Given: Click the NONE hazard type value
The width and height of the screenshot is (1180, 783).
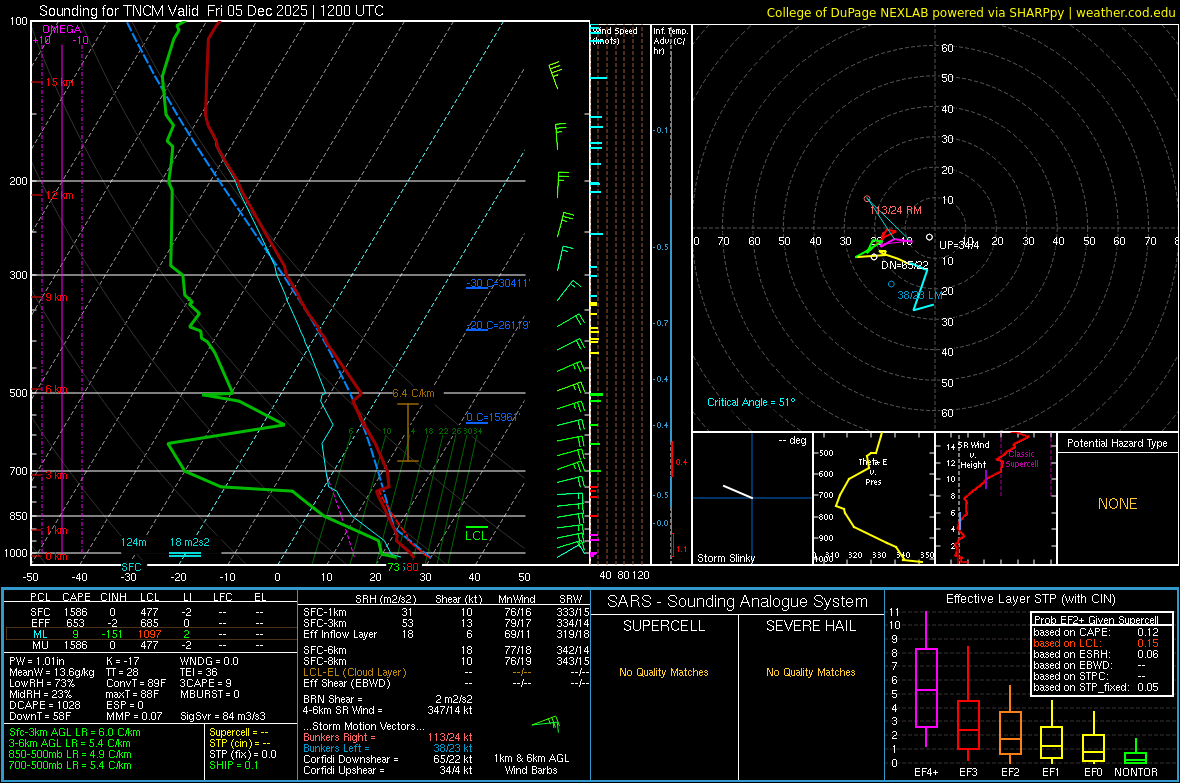Looking at the screenshot, I should click(1117, 504).
